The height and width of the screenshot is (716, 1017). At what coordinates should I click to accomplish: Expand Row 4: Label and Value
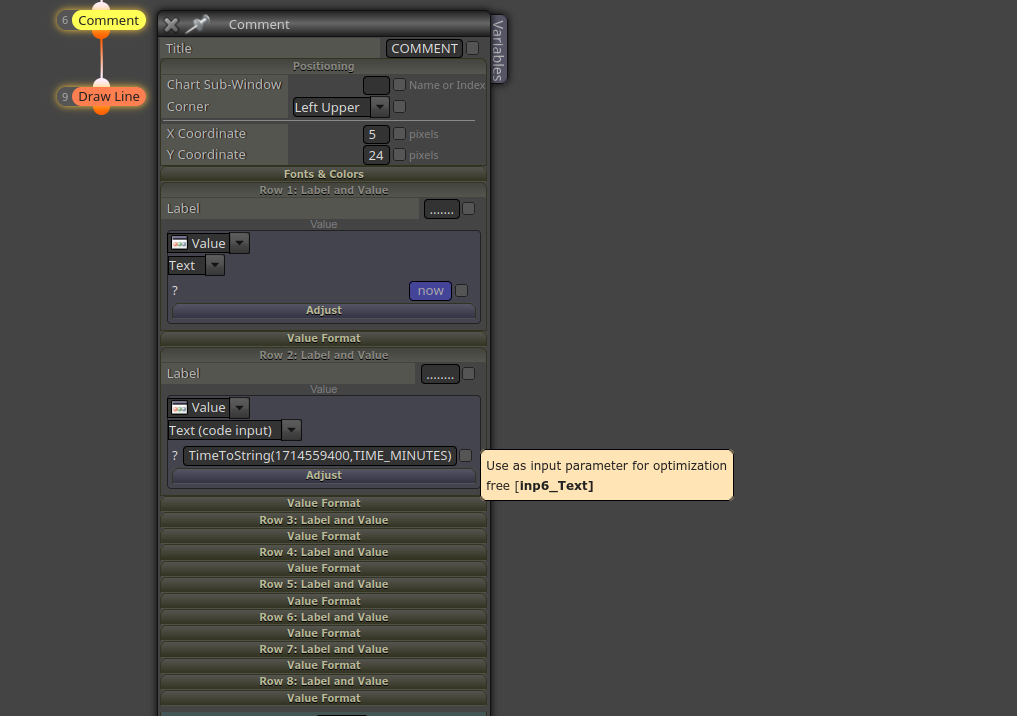324,553
